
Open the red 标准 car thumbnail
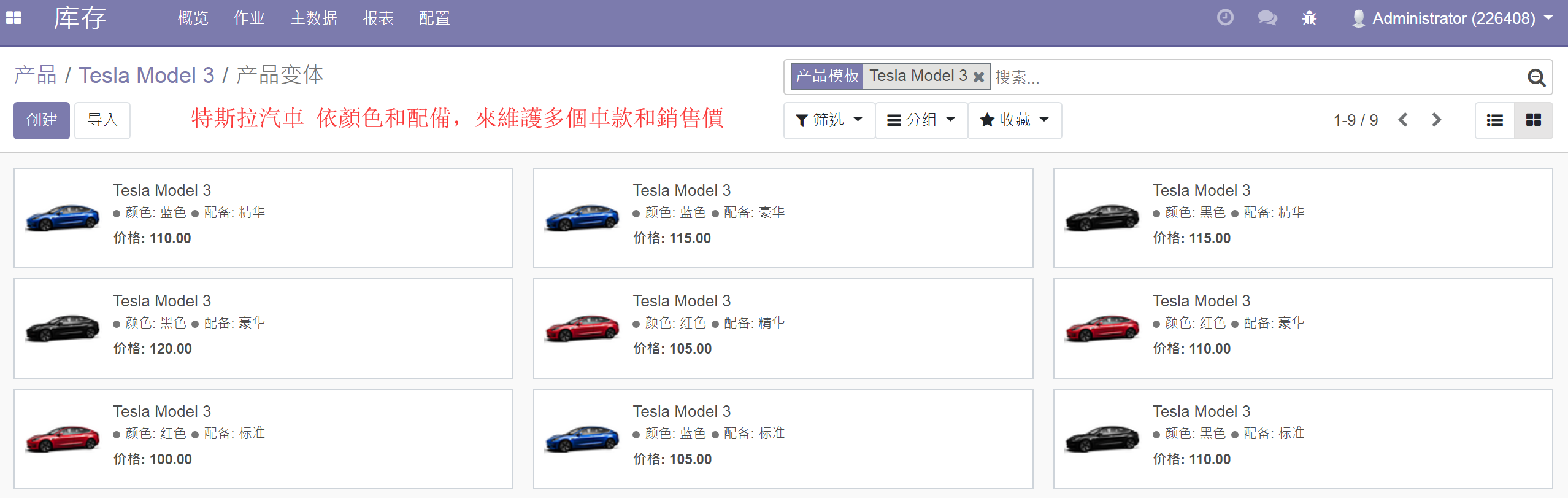coord(63,439)
